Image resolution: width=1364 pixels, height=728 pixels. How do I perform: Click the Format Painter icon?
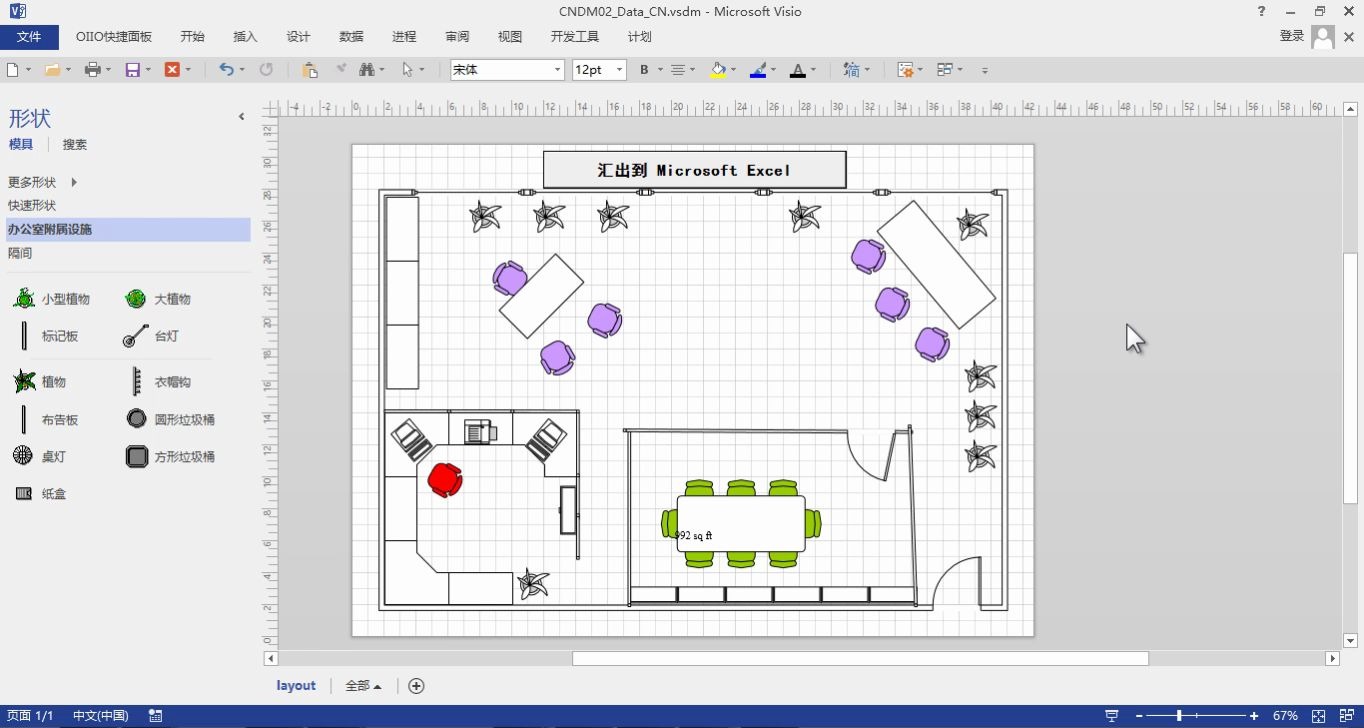pos(341,70)
